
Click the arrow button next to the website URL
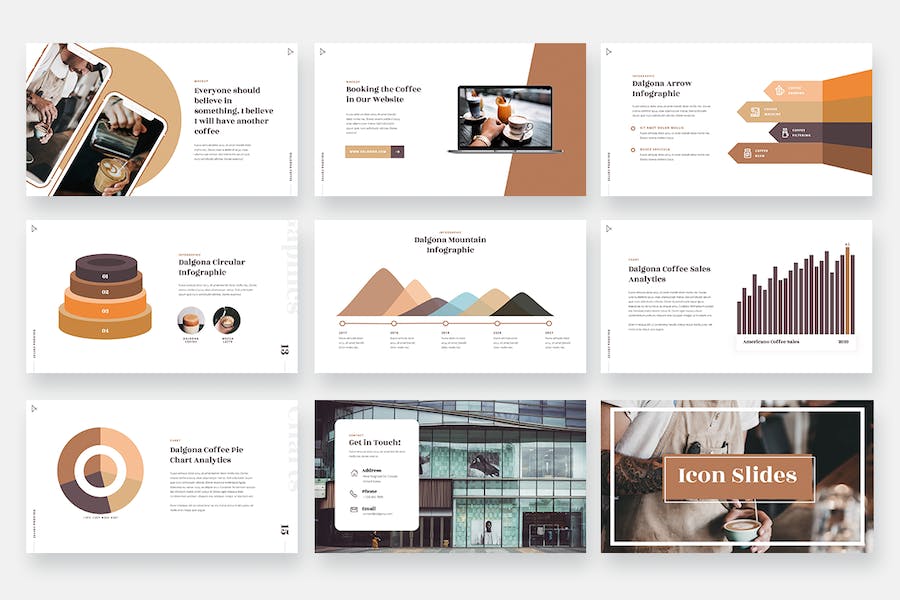pyautogui.click(x=397, y=152)
